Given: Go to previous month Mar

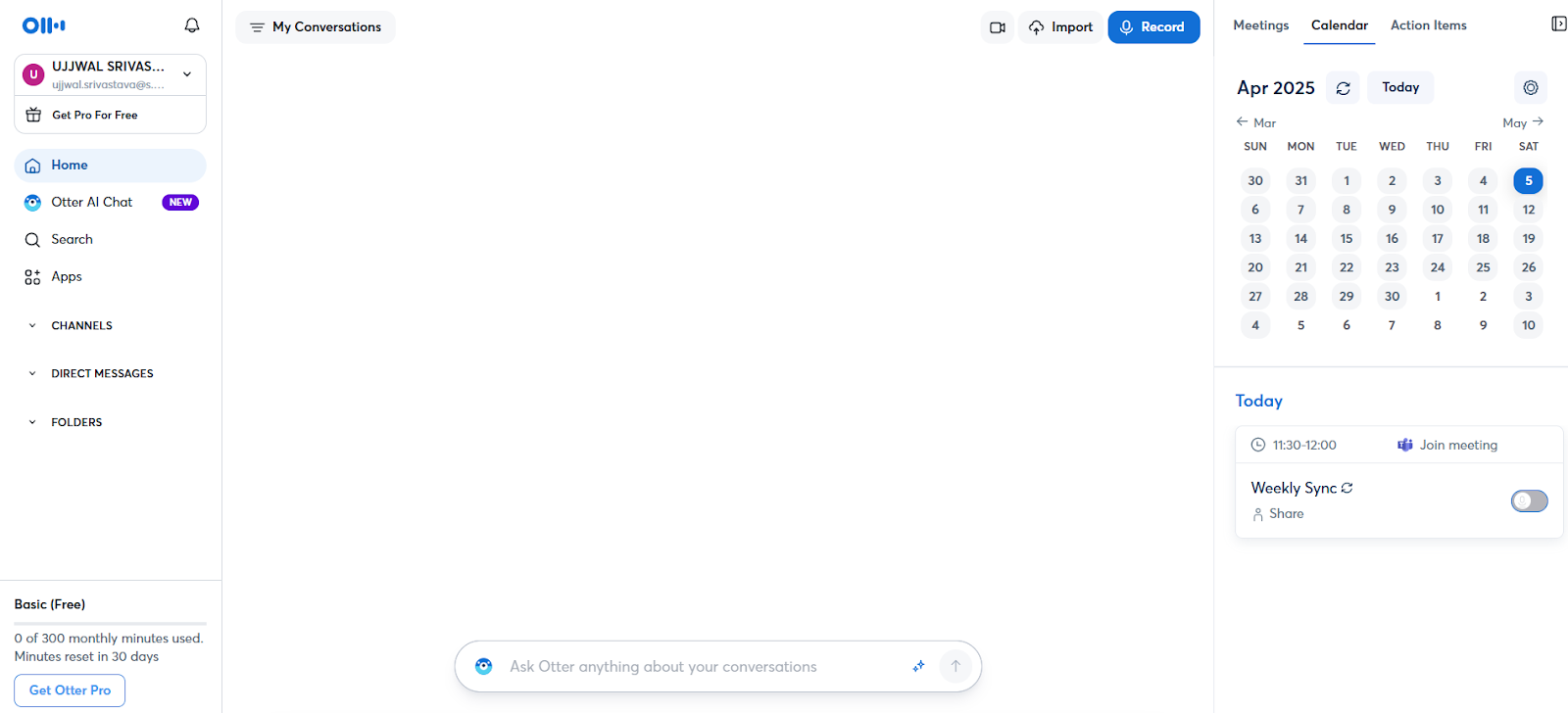Looking at the screenshot, I should click(1256, 122).
